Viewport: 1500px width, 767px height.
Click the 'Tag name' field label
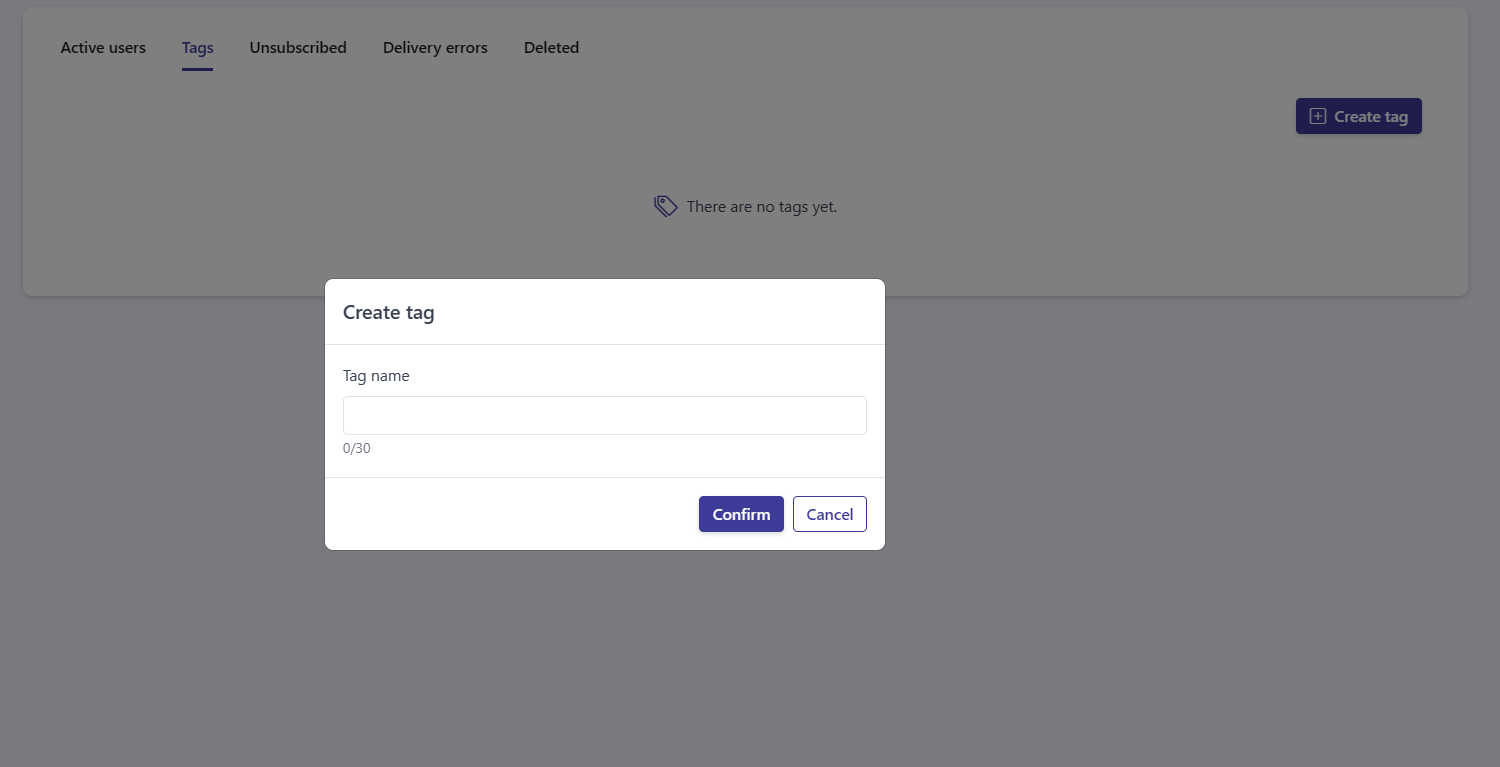click(376, 376)
